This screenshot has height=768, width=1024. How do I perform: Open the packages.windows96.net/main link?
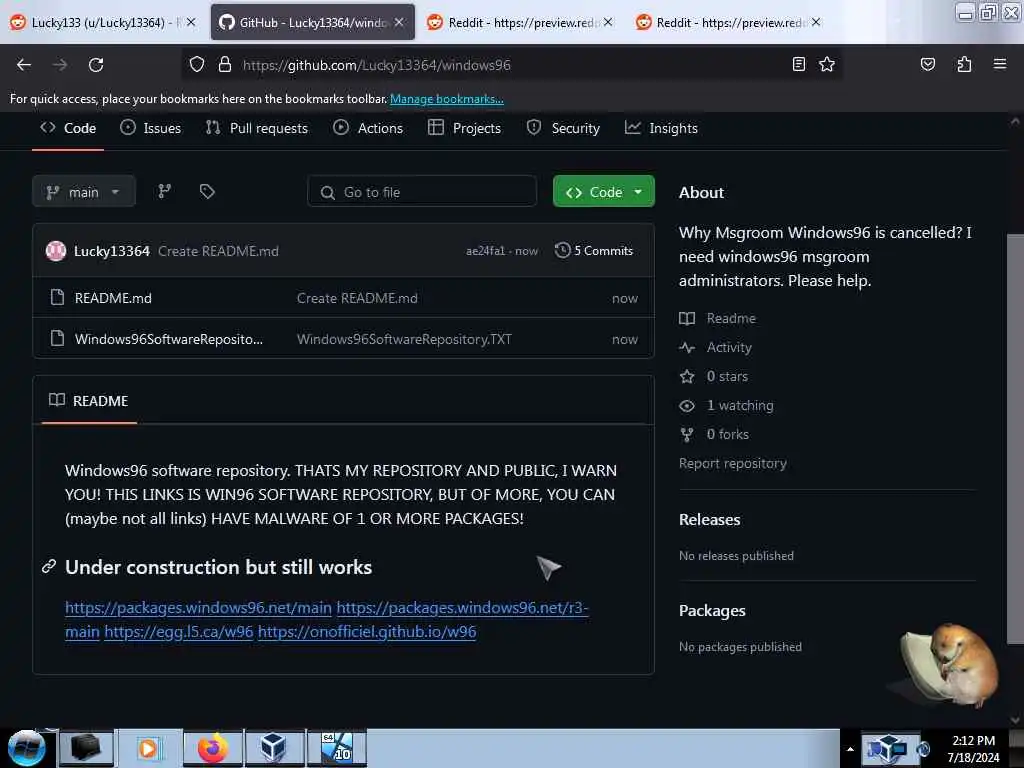click(x=199, y=607)
